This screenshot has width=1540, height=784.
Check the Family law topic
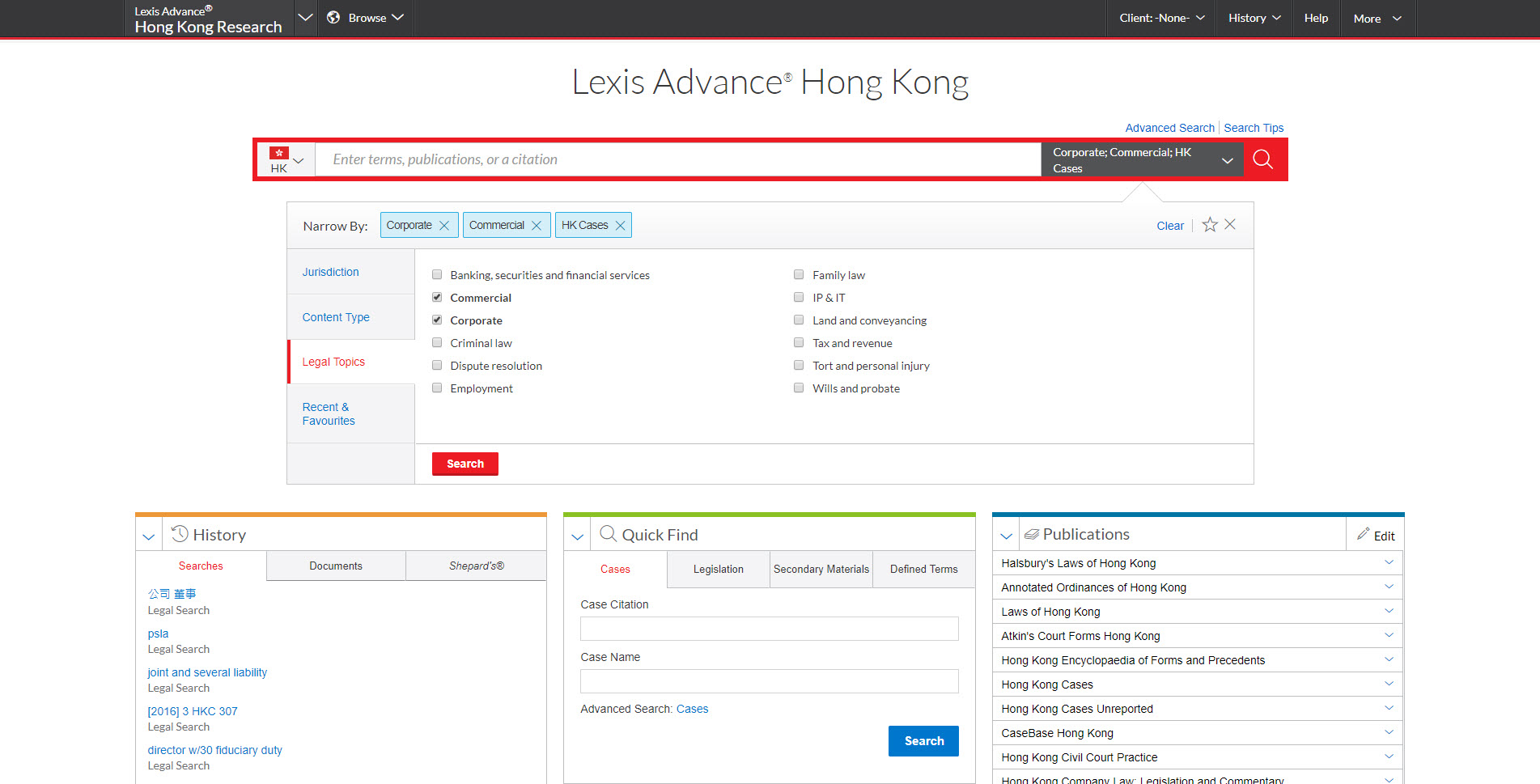click(x=799, y=275)
